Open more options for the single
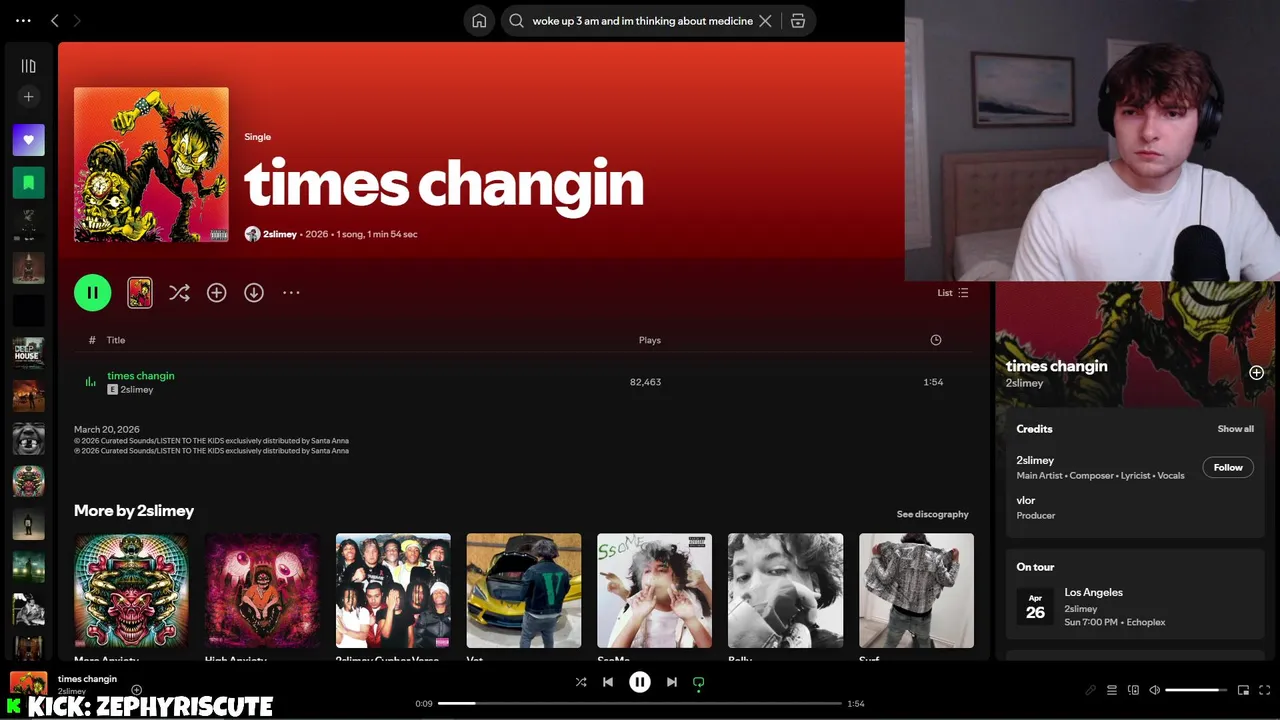Image resolution: width=1280 pixels, height=720 pixels. 291,293
